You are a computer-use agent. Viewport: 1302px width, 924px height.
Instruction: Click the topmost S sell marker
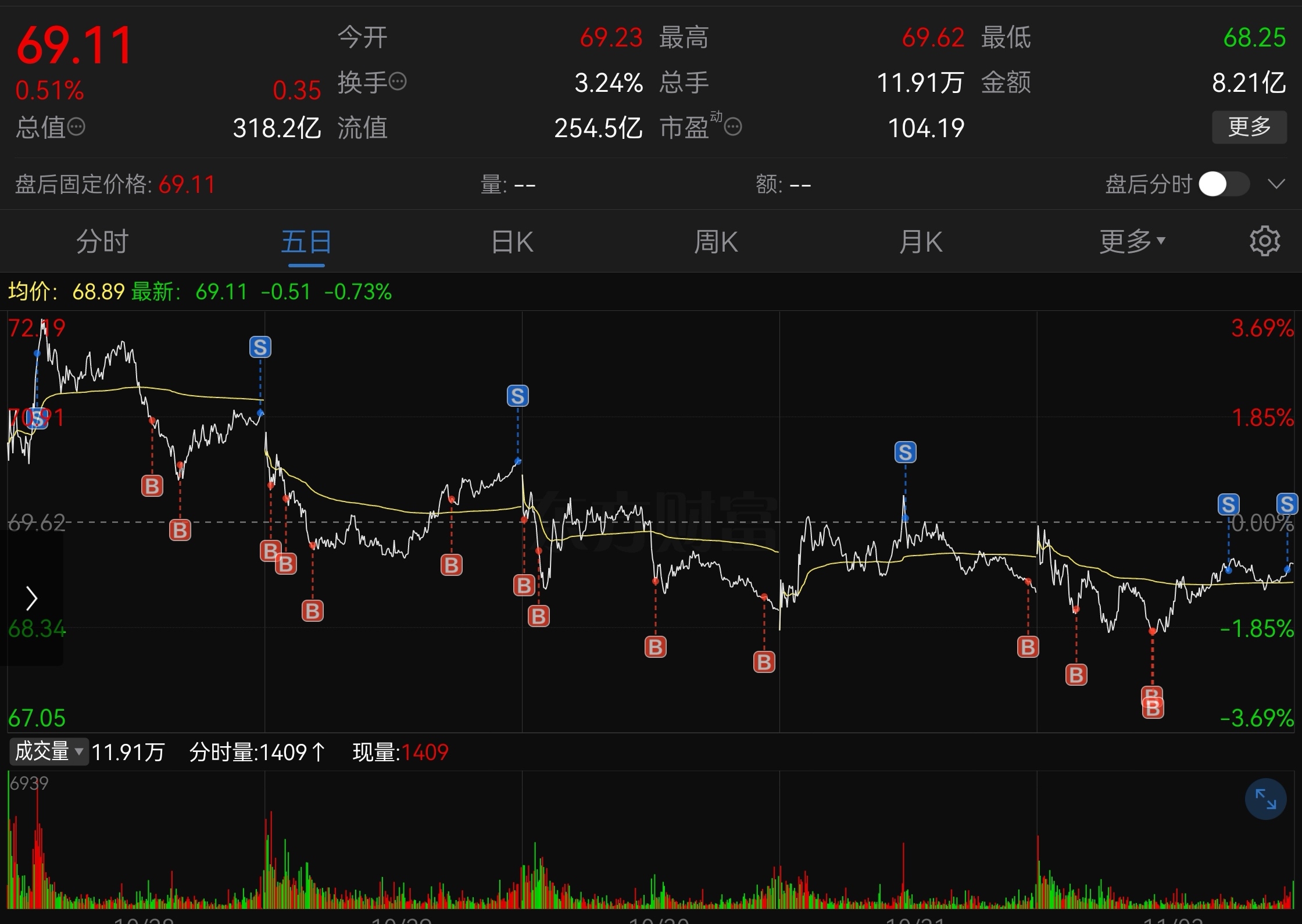click(x=260, y=348)
